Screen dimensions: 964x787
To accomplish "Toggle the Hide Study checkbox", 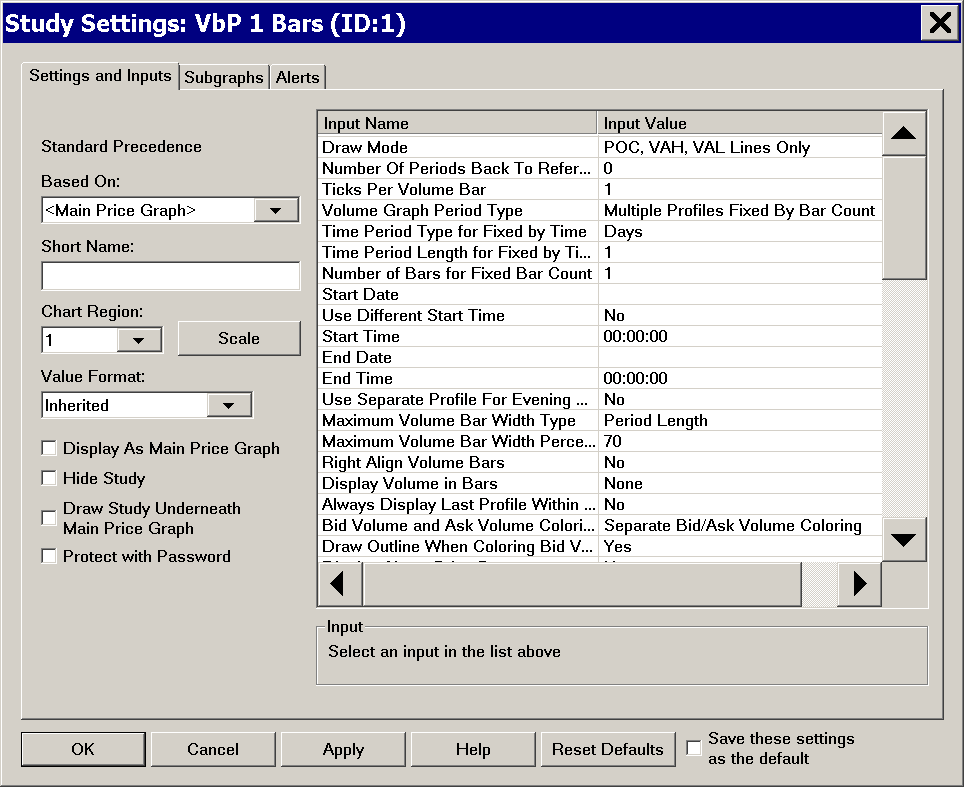I will (49, 479).
